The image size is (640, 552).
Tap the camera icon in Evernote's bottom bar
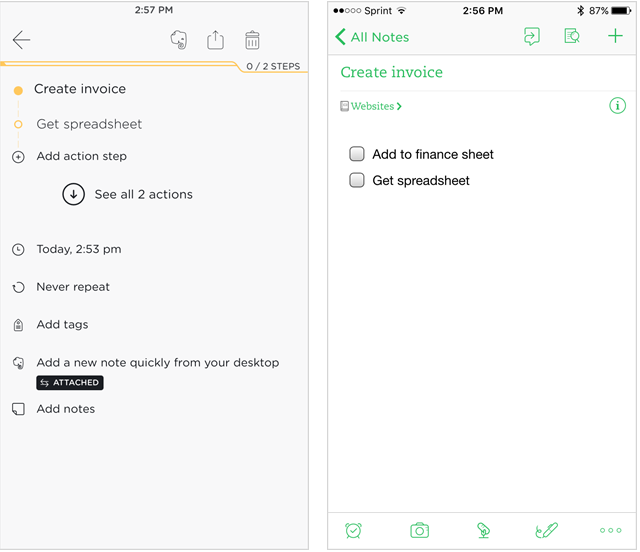coord(419,530)
